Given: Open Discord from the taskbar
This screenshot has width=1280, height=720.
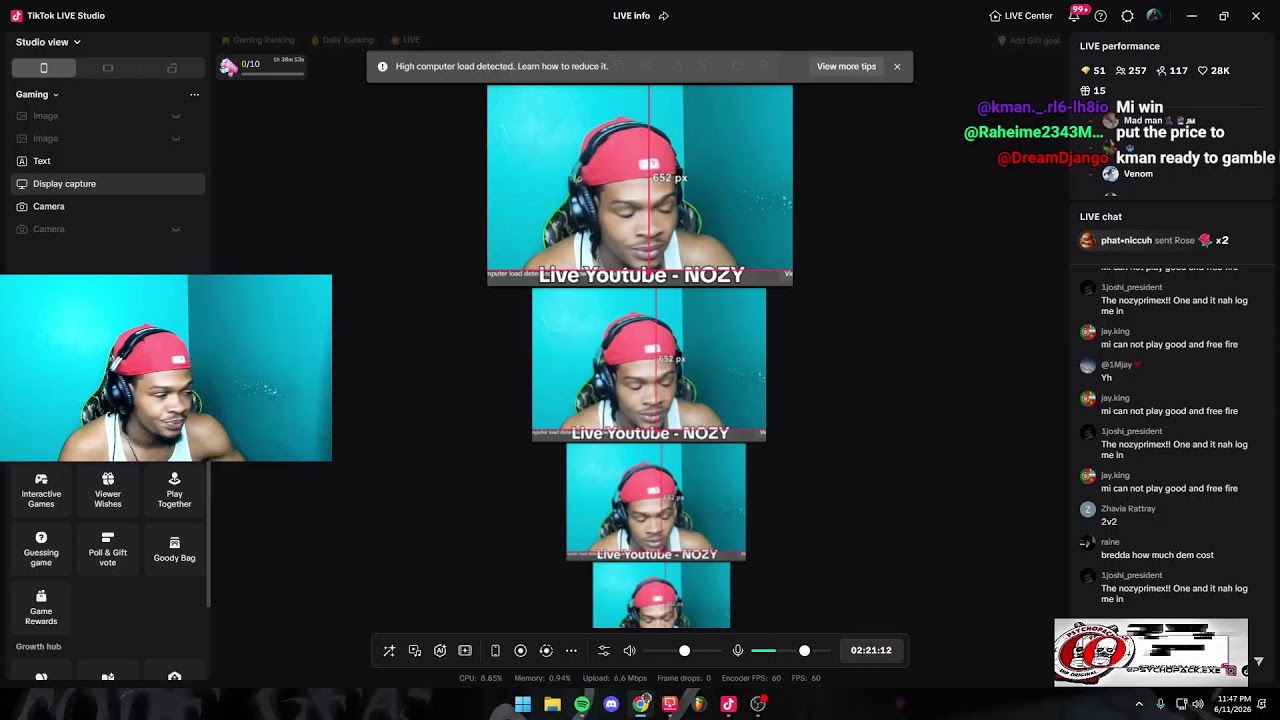Looking at the screenshot, I should pyautogui.click(x=611, y=705).
